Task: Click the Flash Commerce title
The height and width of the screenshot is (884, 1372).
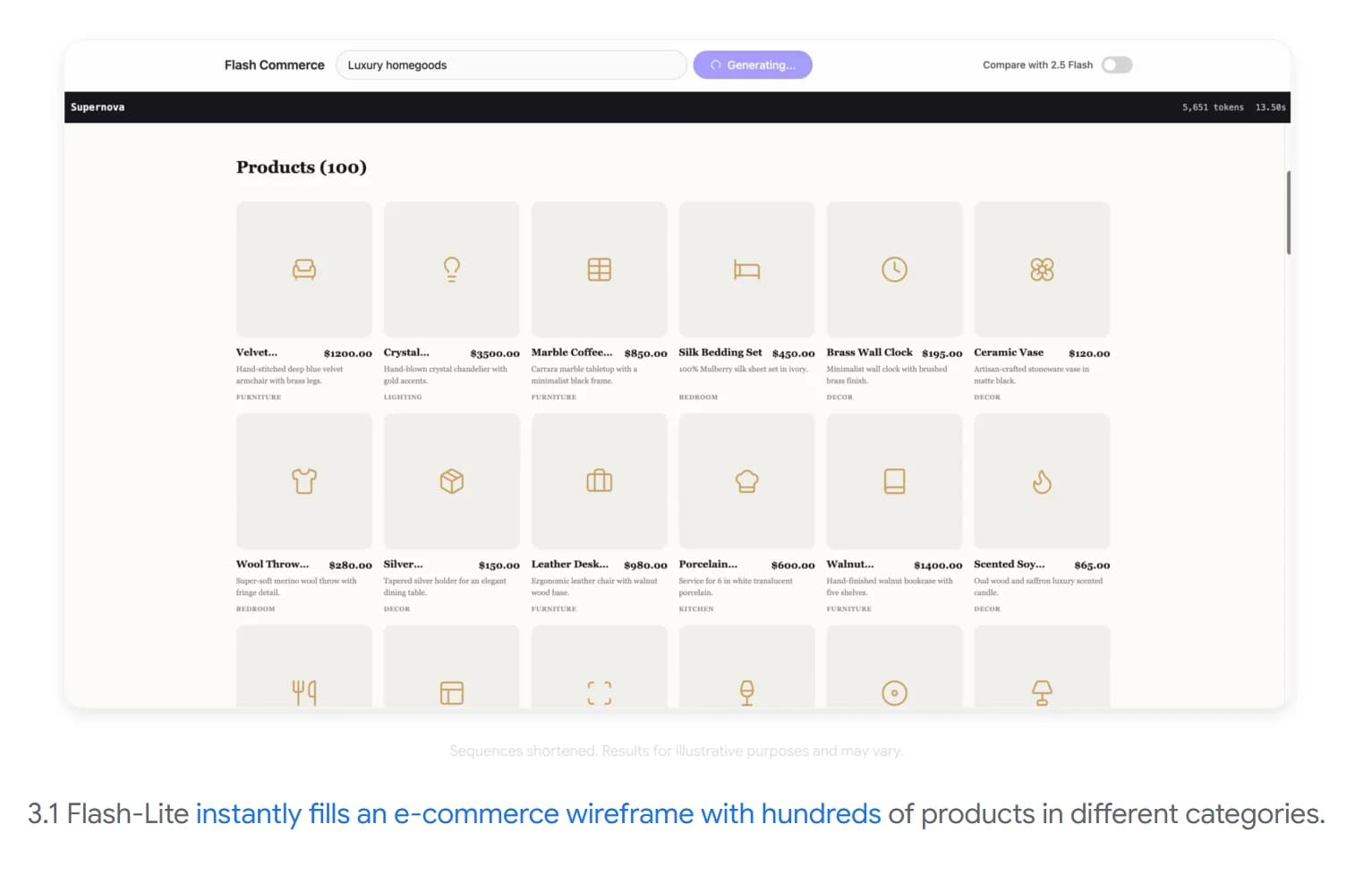Action: [x=274, y=65]
